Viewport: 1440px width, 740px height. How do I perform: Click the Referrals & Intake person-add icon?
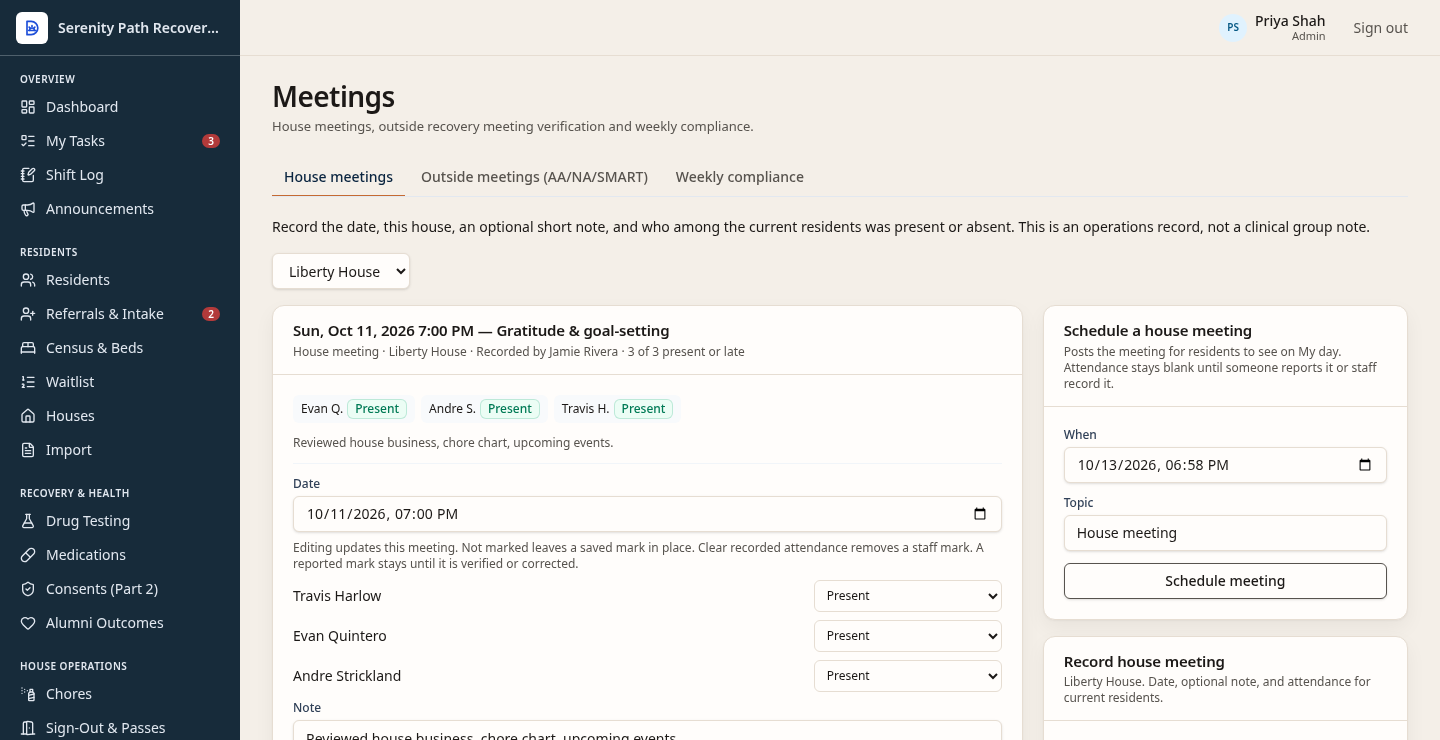[28, 314]
